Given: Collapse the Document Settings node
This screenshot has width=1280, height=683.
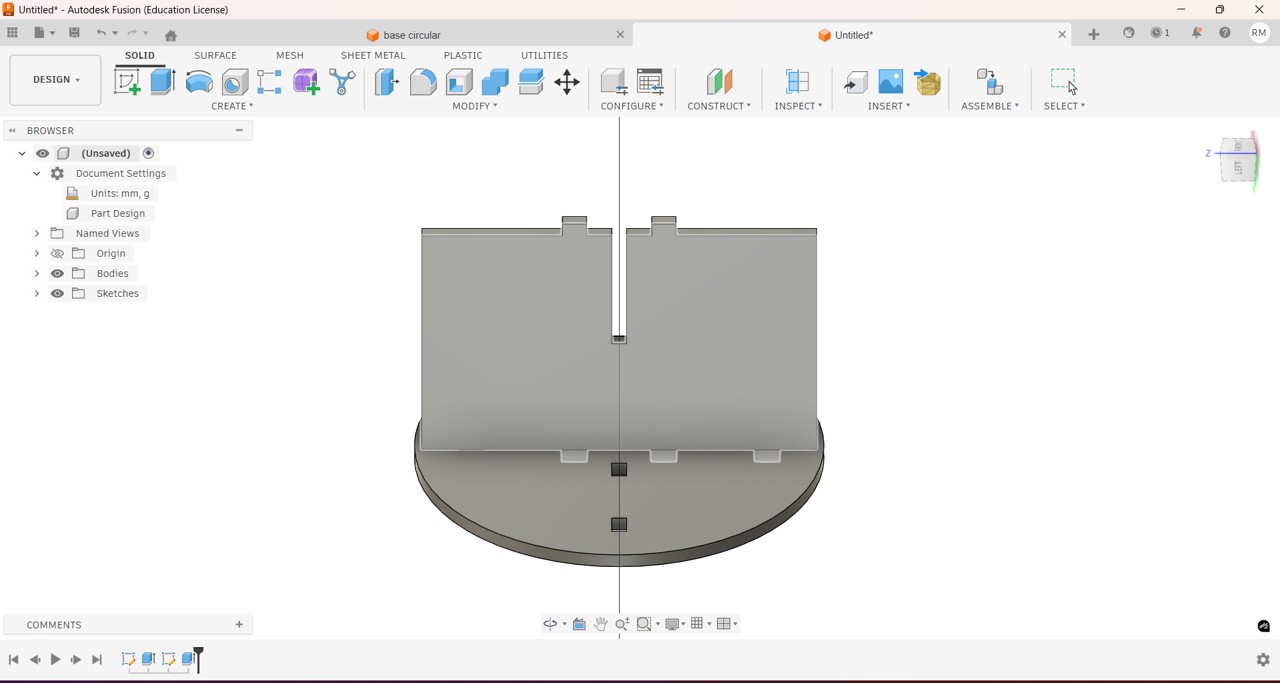Looking at the screenshot, I should point(37,174).
